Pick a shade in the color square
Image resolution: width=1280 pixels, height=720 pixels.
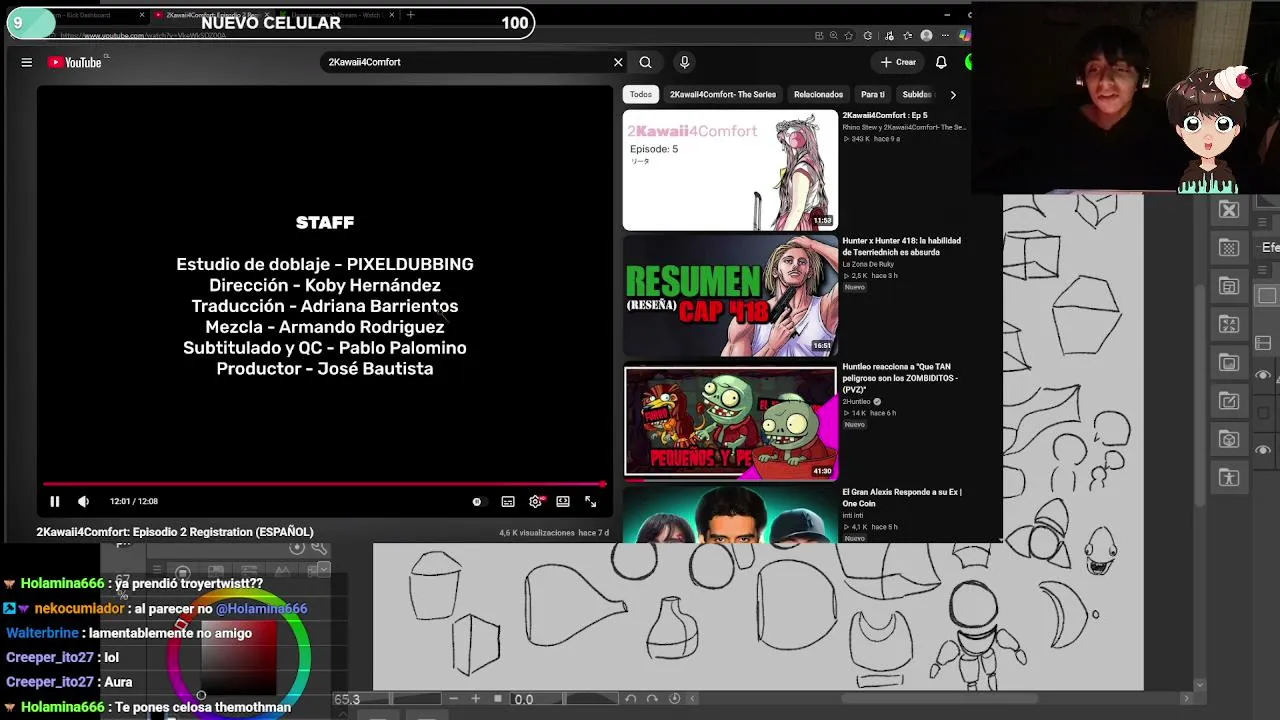[x=239, y=660]
